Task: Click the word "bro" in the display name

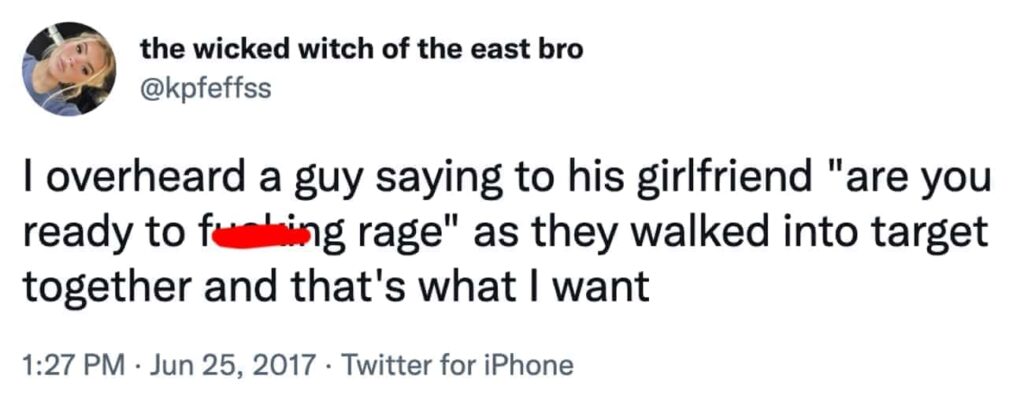Action: [560, 49]
